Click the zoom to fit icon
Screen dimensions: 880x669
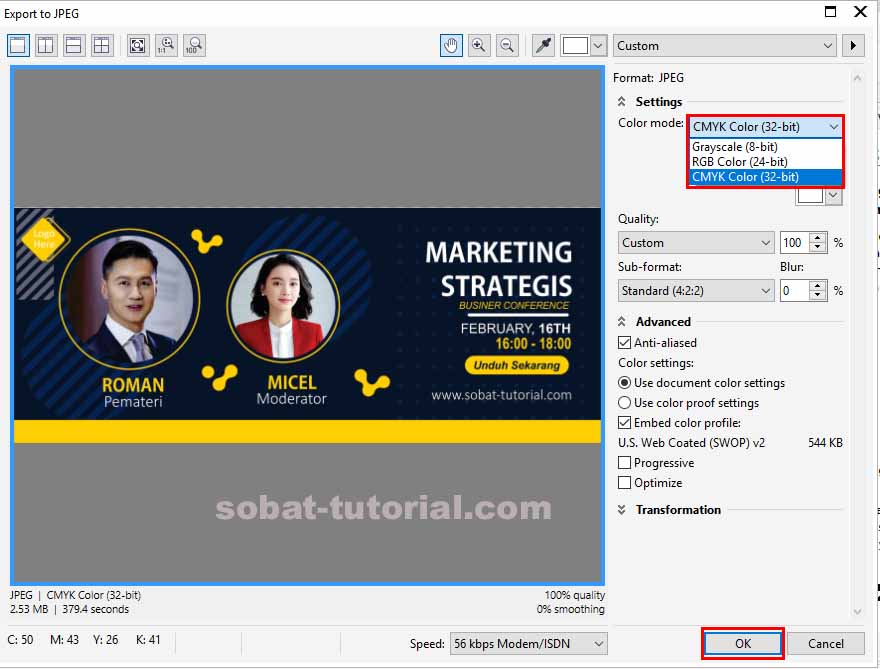point(137,45)
